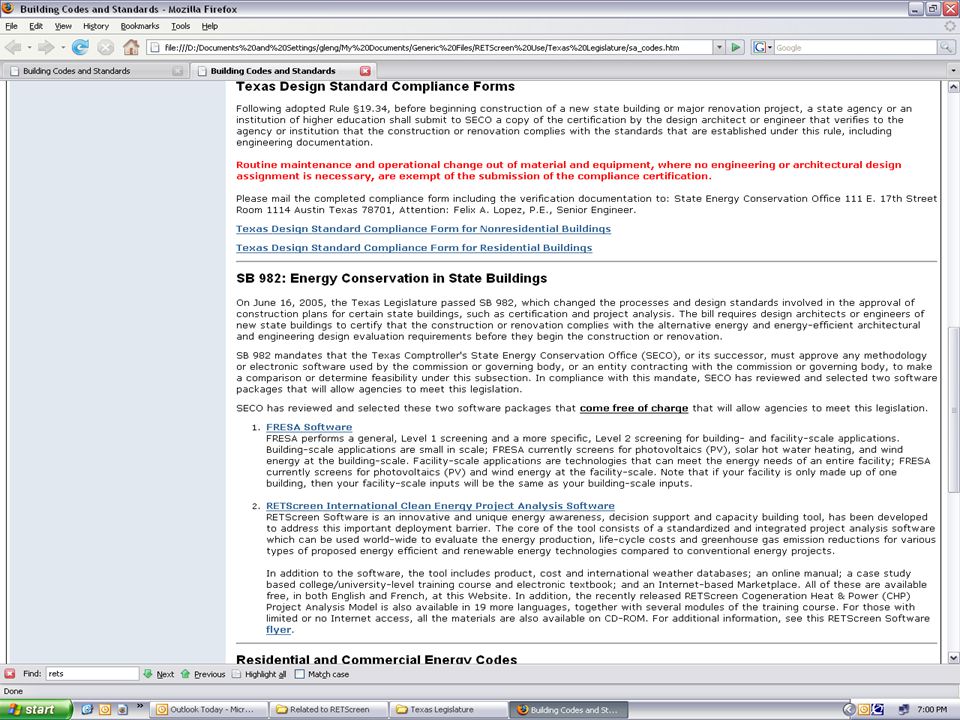The image size is (960, 720).
Task: Click the third quick launch icon
Action: tap(122, 709)
